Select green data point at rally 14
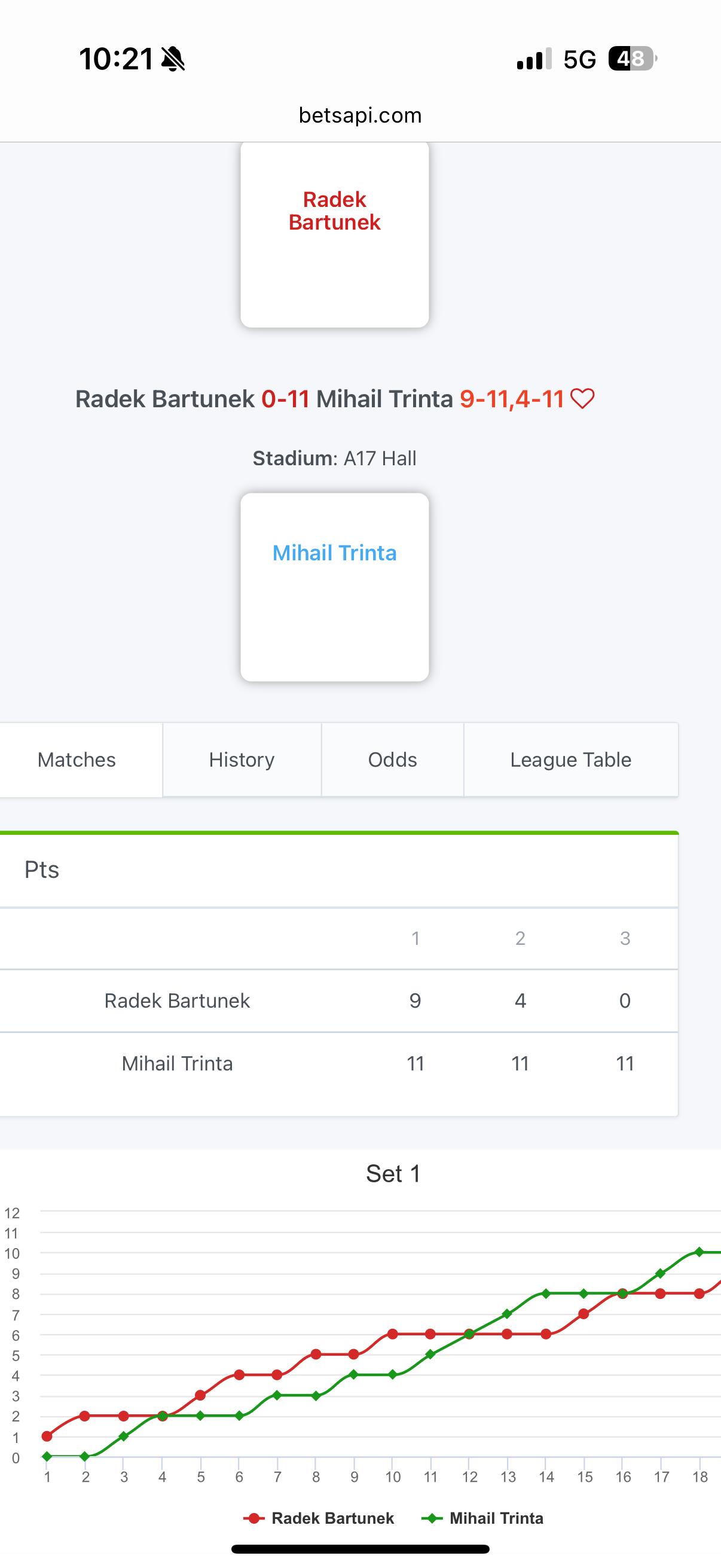 tap(546, 1294)
